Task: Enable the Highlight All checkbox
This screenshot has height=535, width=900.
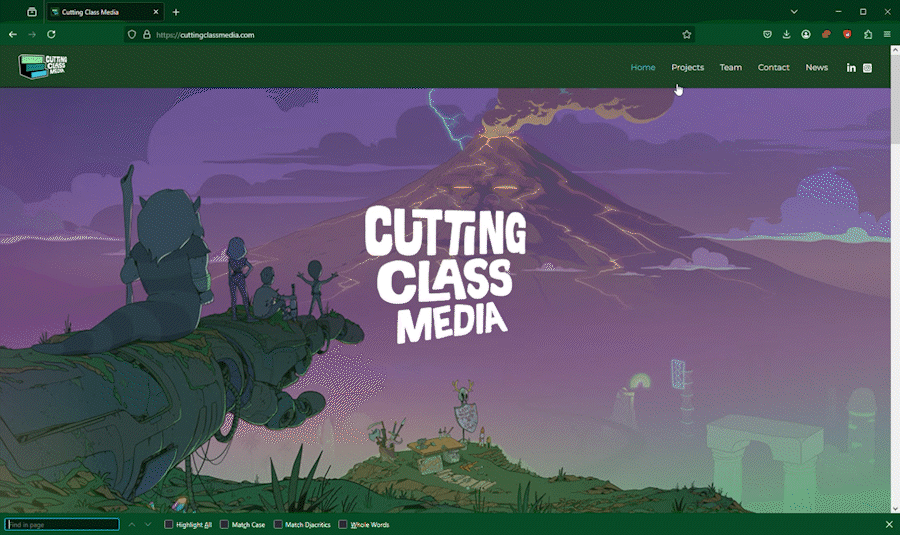Action: [x=169, y=525]
